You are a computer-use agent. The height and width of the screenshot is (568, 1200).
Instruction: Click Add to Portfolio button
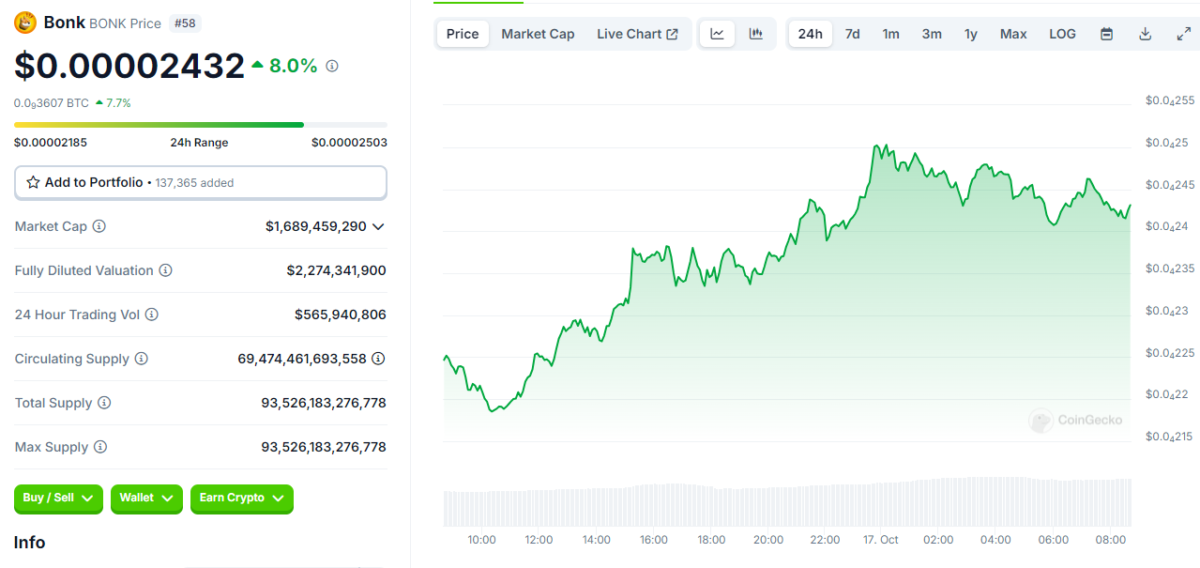pos(200,183)
